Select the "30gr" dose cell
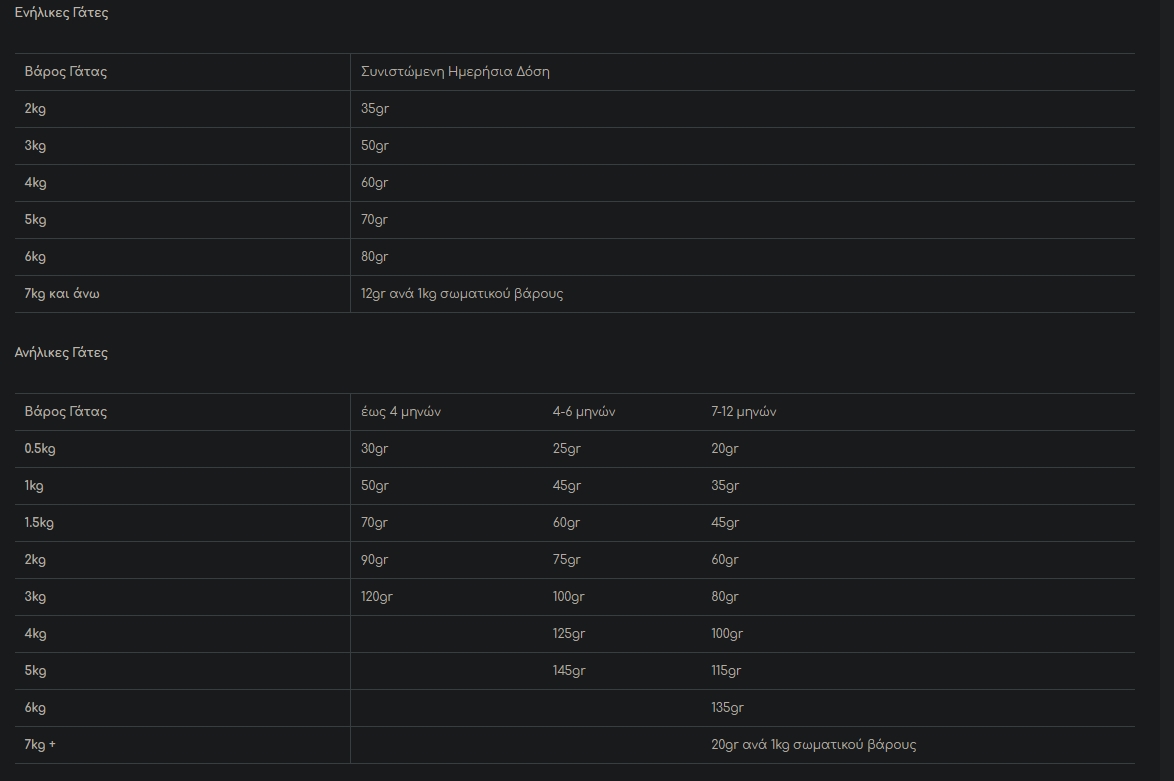Image resolution: width=1174 pixels, height=781 pixels. [x=375, y=449]
